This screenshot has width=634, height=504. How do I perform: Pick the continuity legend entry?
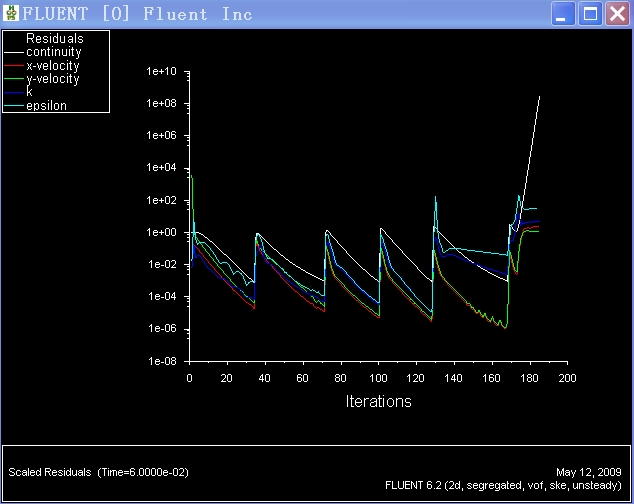54,52
